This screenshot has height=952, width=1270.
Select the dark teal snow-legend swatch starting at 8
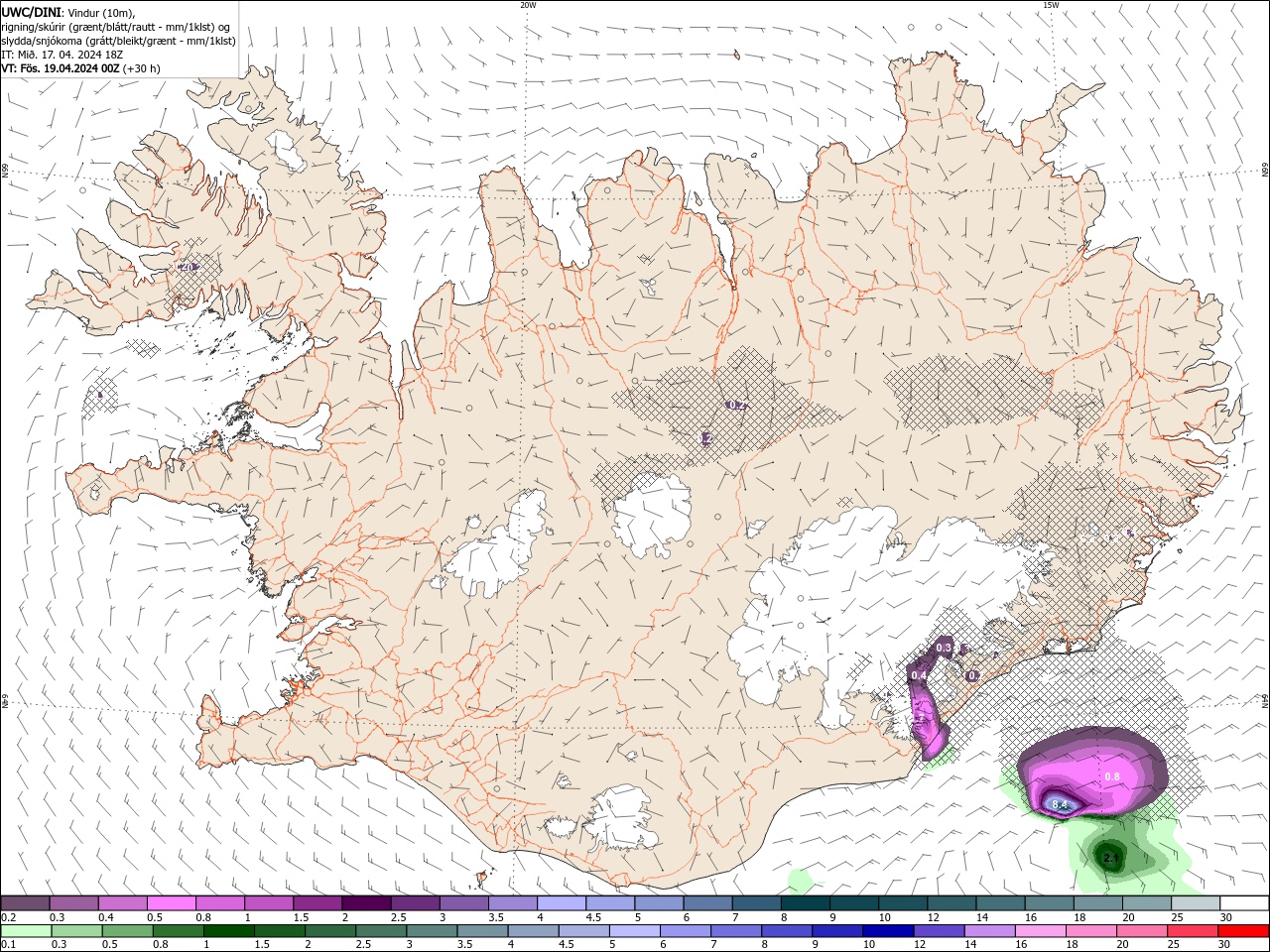(x=805, y=903)
